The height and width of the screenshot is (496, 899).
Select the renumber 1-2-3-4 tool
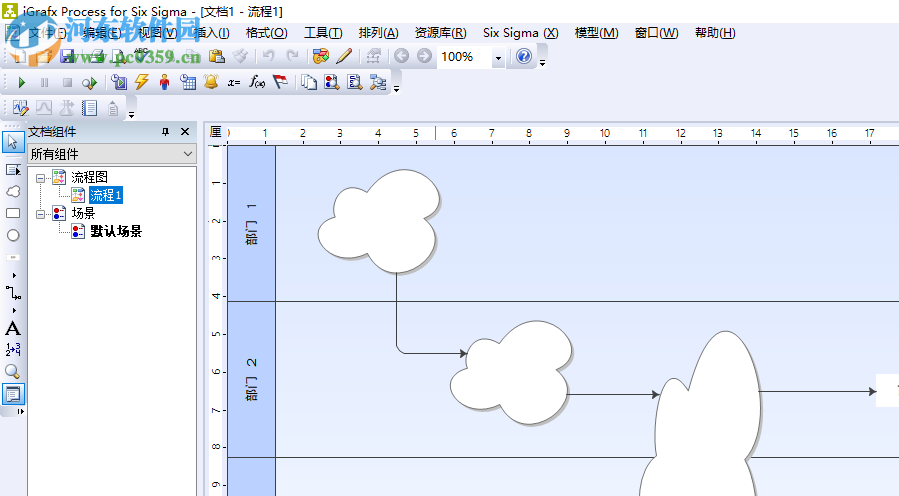click(x=13, y=349)
